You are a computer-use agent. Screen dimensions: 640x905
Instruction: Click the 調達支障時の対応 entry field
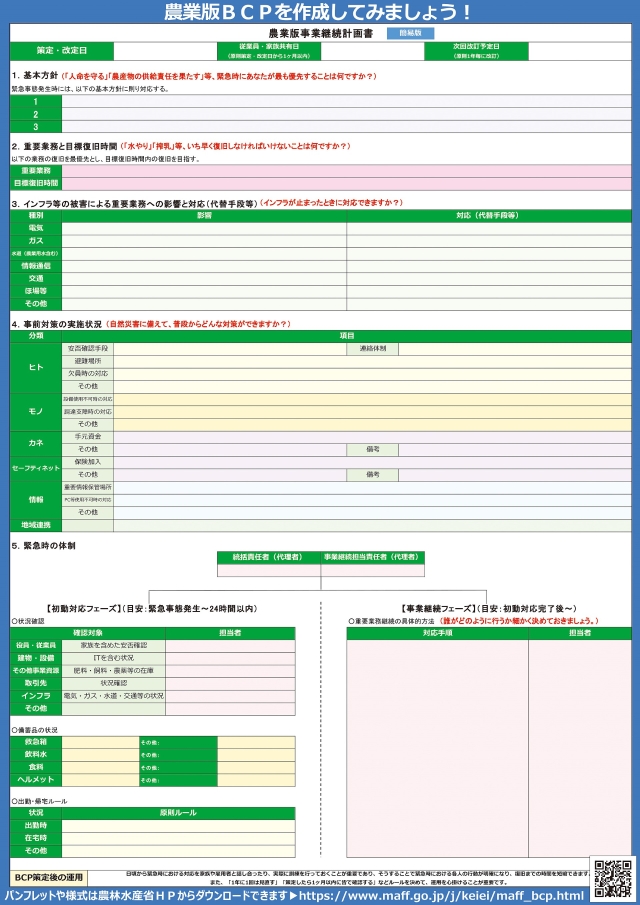coord(372,412)
